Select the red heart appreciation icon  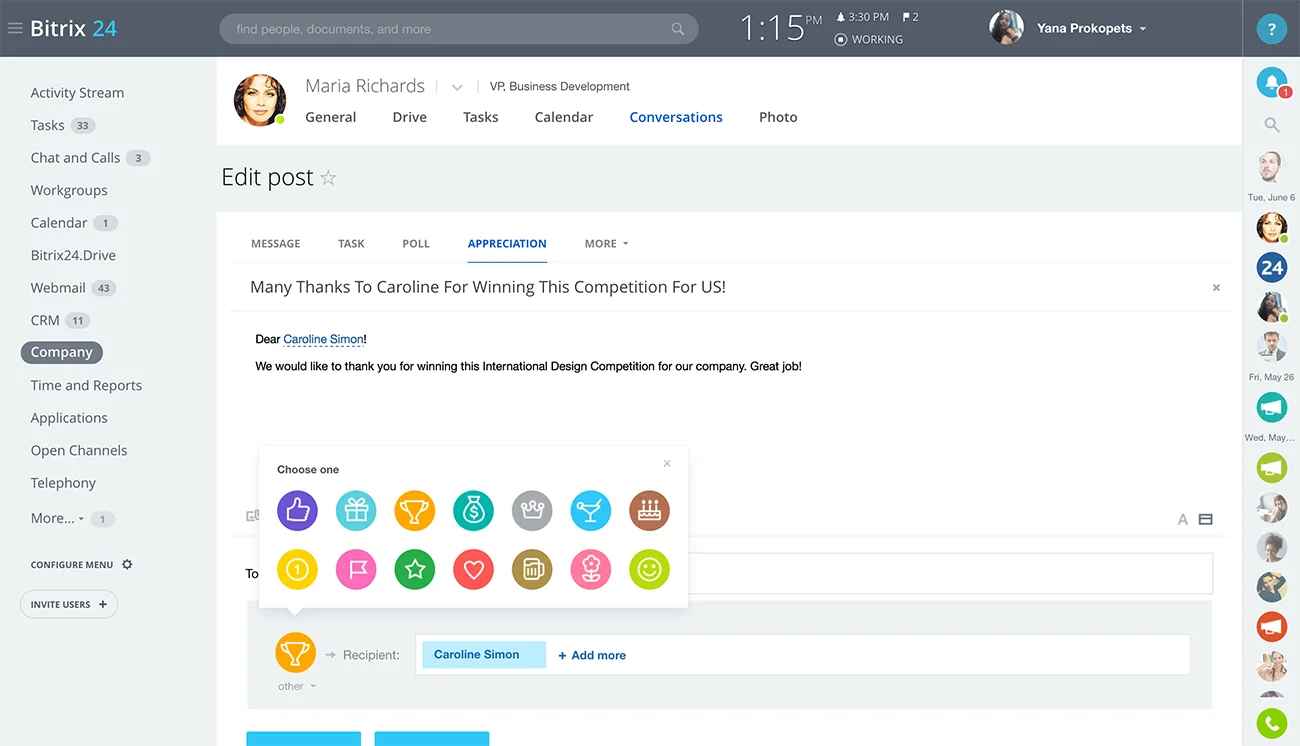[x=473, y=570]
